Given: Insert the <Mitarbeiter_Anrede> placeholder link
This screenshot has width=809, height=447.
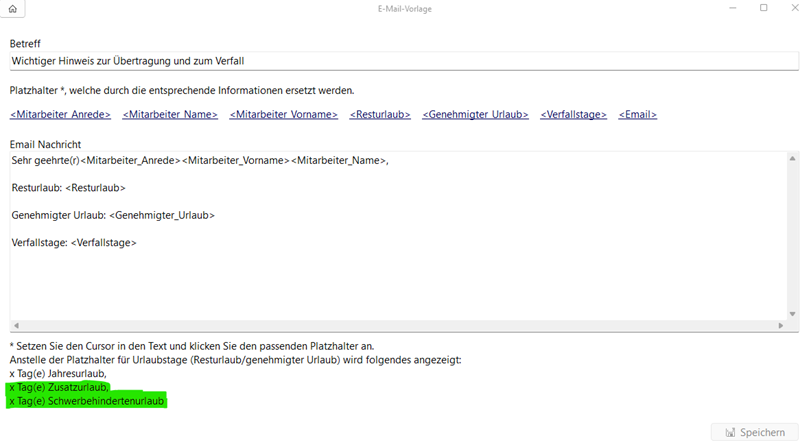Looking at the screenshot, I should [60, 115].
